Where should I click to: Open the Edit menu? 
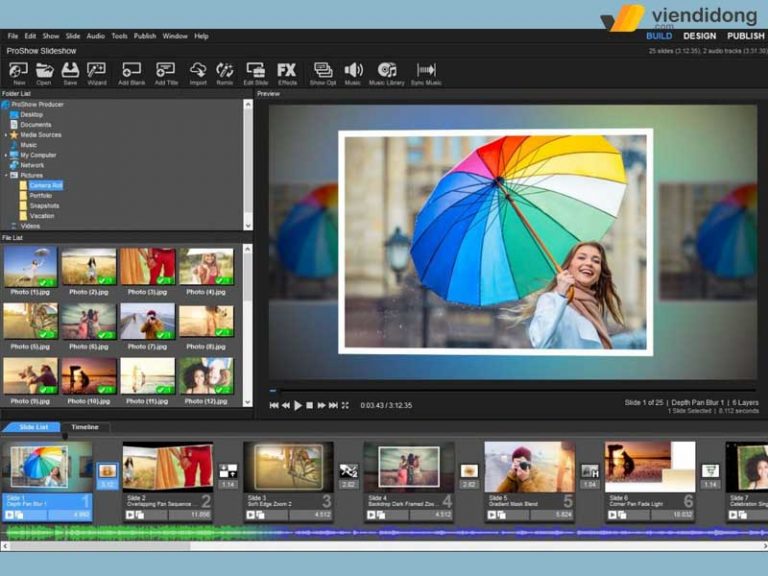point(30,36)
